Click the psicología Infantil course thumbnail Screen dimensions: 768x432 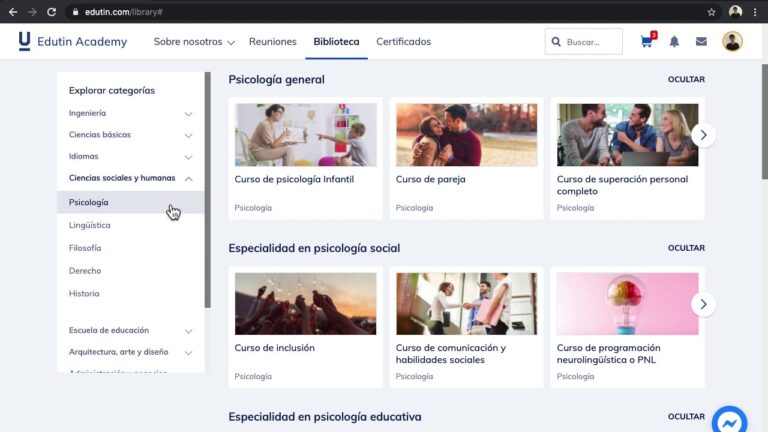coord(306,135)
